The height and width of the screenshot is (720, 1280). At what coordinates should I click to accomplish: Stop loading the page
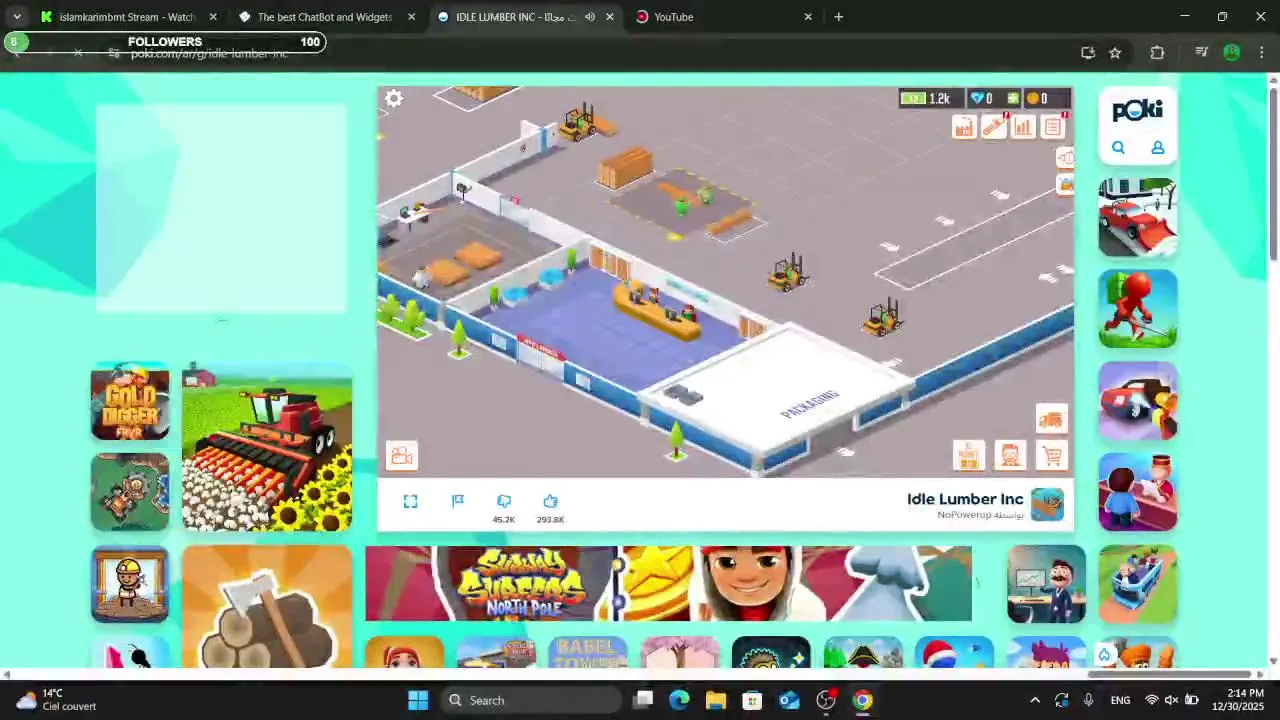[x=78, y=53]
